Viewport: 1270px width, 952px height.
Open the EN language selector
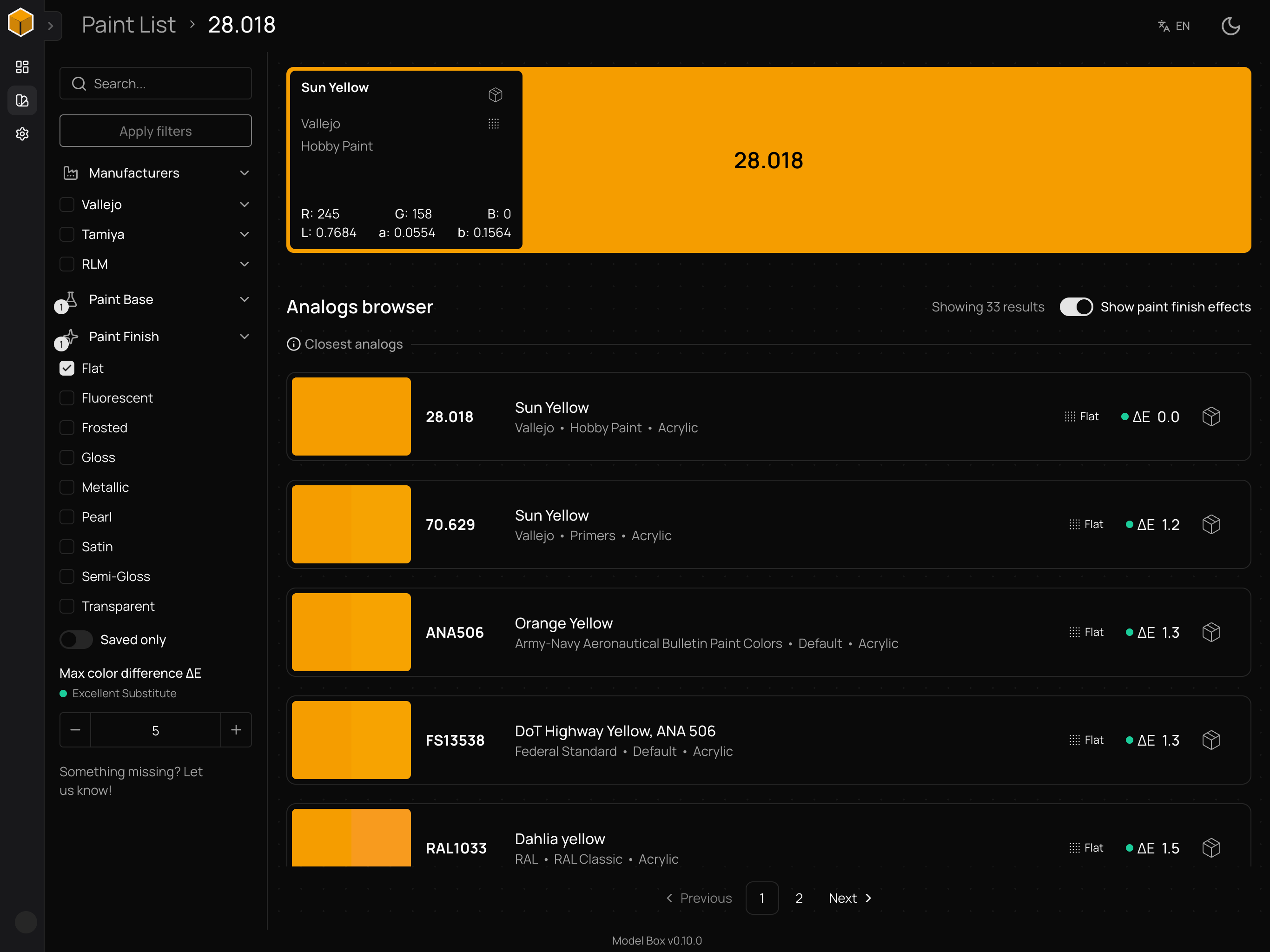(x=1174, y=26)
